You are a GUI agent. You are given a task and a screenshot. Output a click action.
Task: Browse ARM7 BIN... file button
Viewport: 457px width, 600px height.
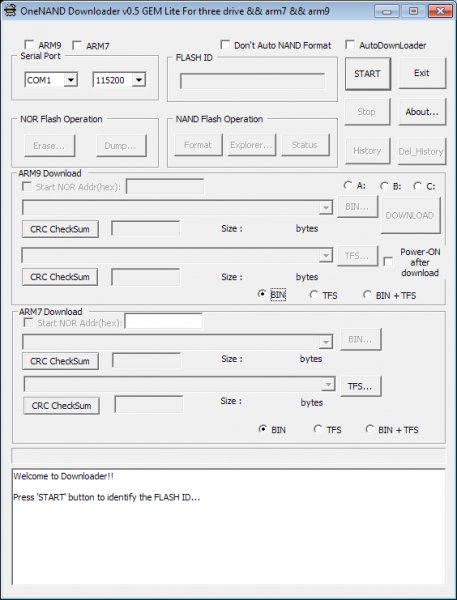tap(360, 339)
